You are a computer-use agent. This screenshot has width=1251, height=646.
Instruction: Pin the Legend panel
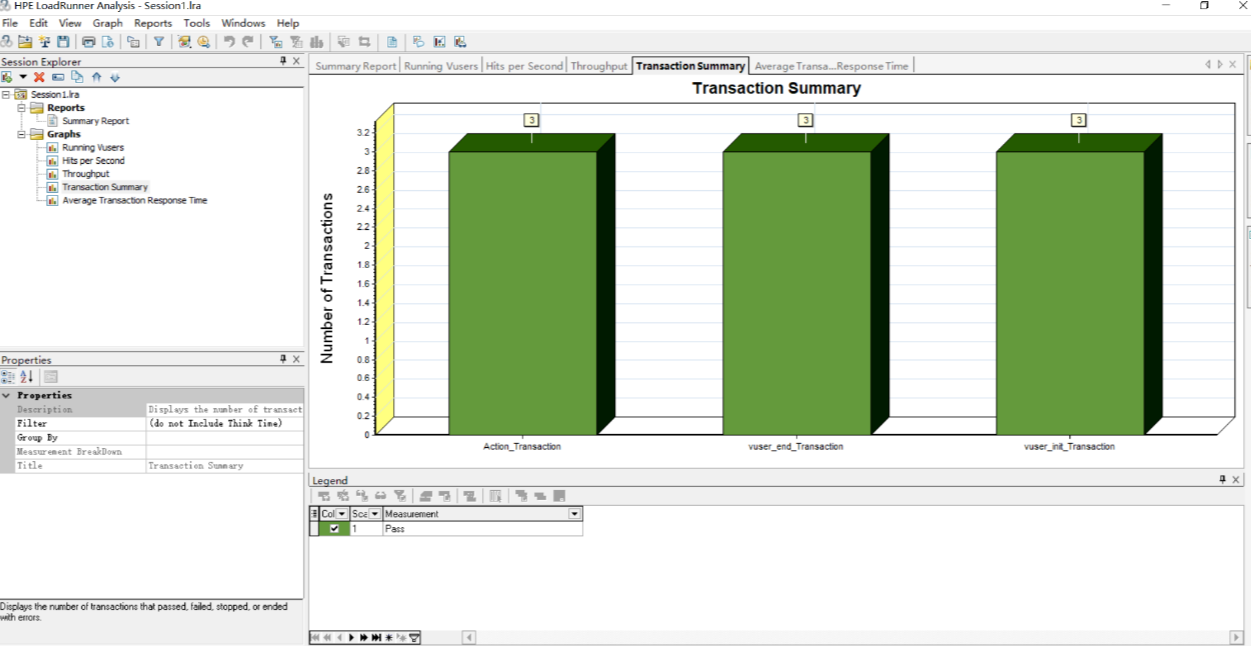pyautogui.click(x=1222, y=480)
